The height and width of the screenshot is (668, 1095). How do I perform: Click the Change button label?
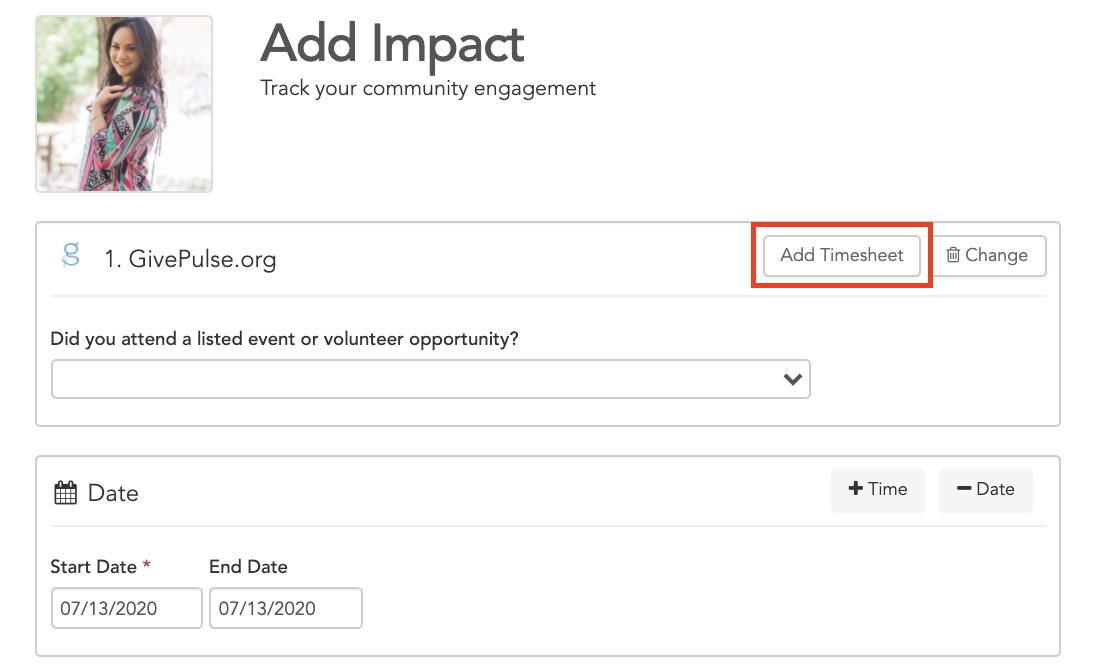point(996,255)
